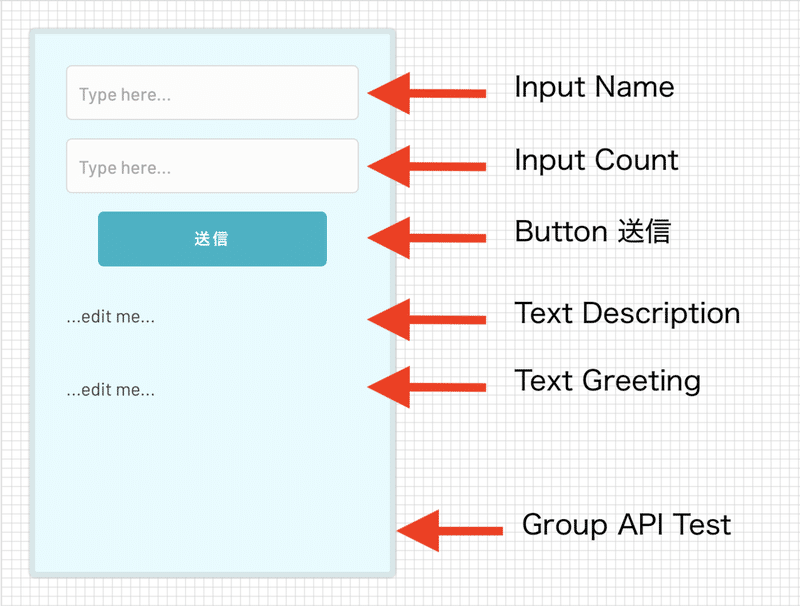Click the 送信 submit button
Image resolution: width=800 pixels, height=606 pixels.
pos(212,239)
